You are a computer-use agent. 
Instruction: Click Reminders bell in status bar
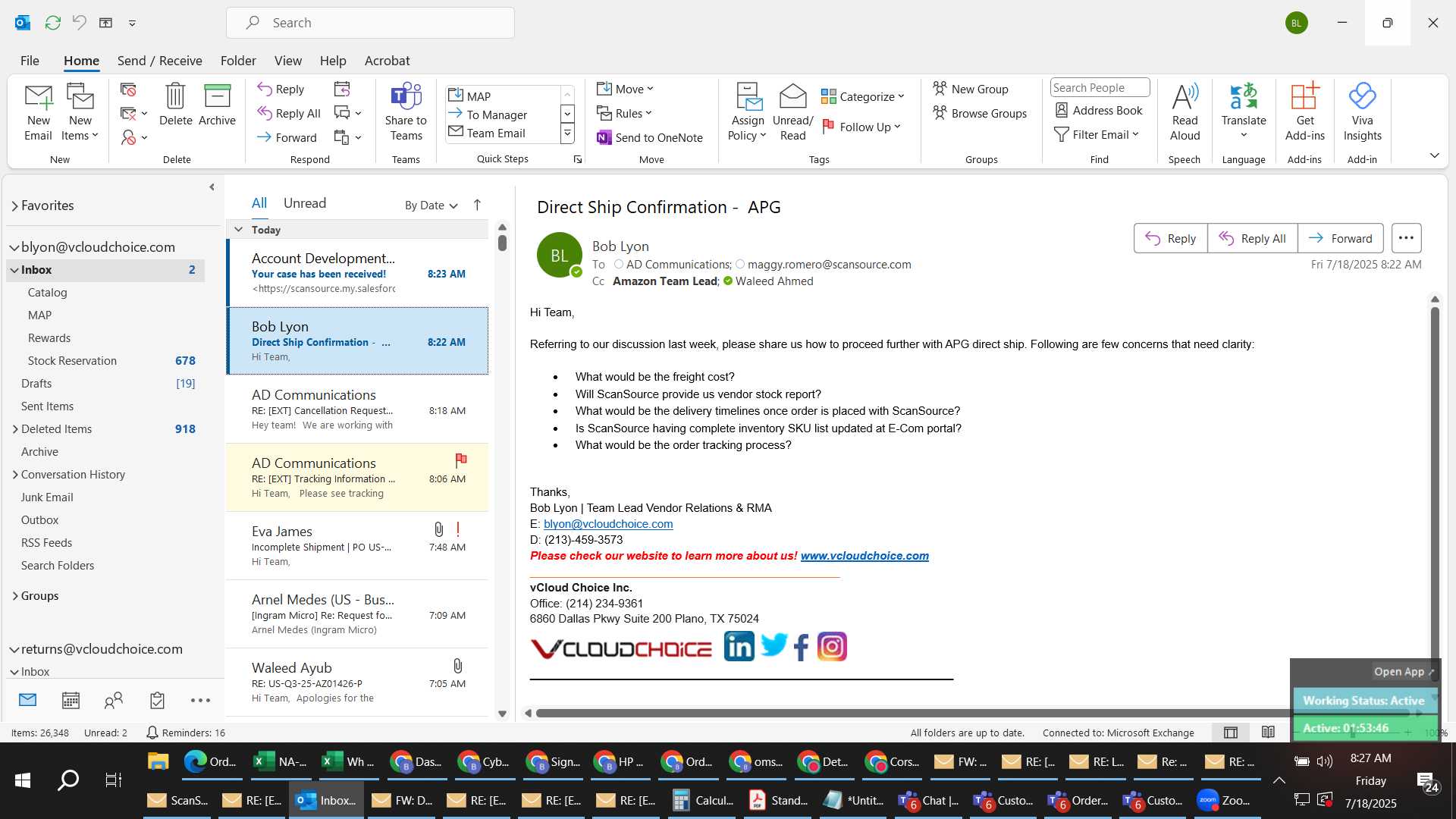coord(152,733)
